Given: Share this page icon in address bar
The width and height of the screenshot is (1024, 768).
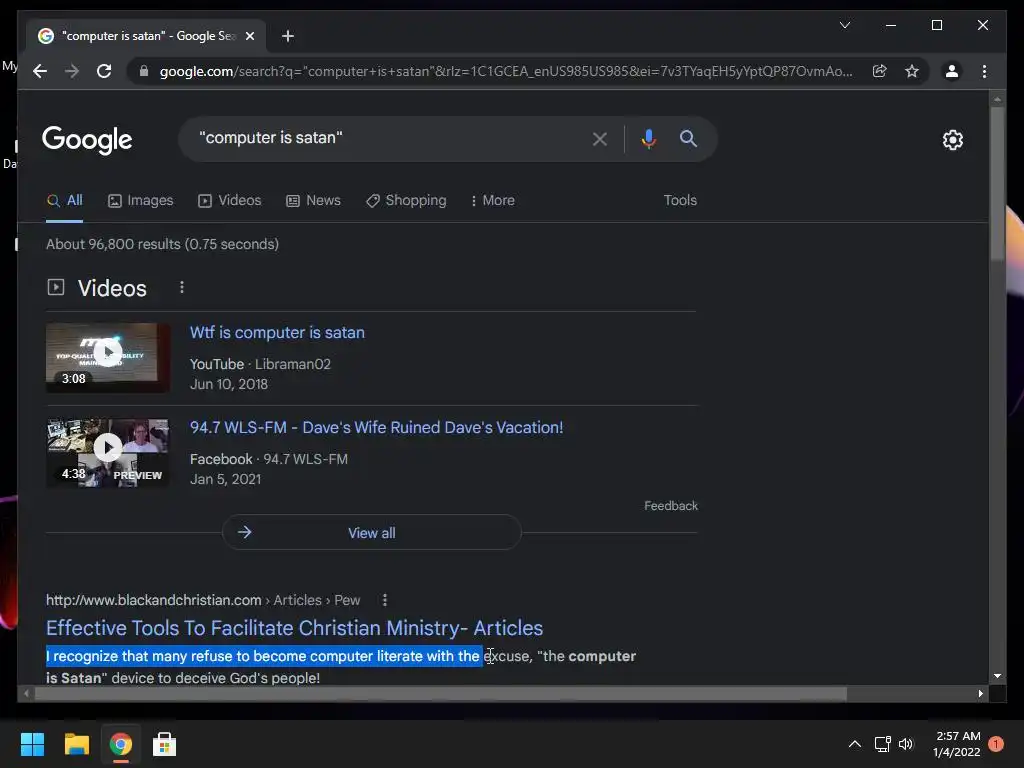Looking at the screenshot, I should (880, 71).
